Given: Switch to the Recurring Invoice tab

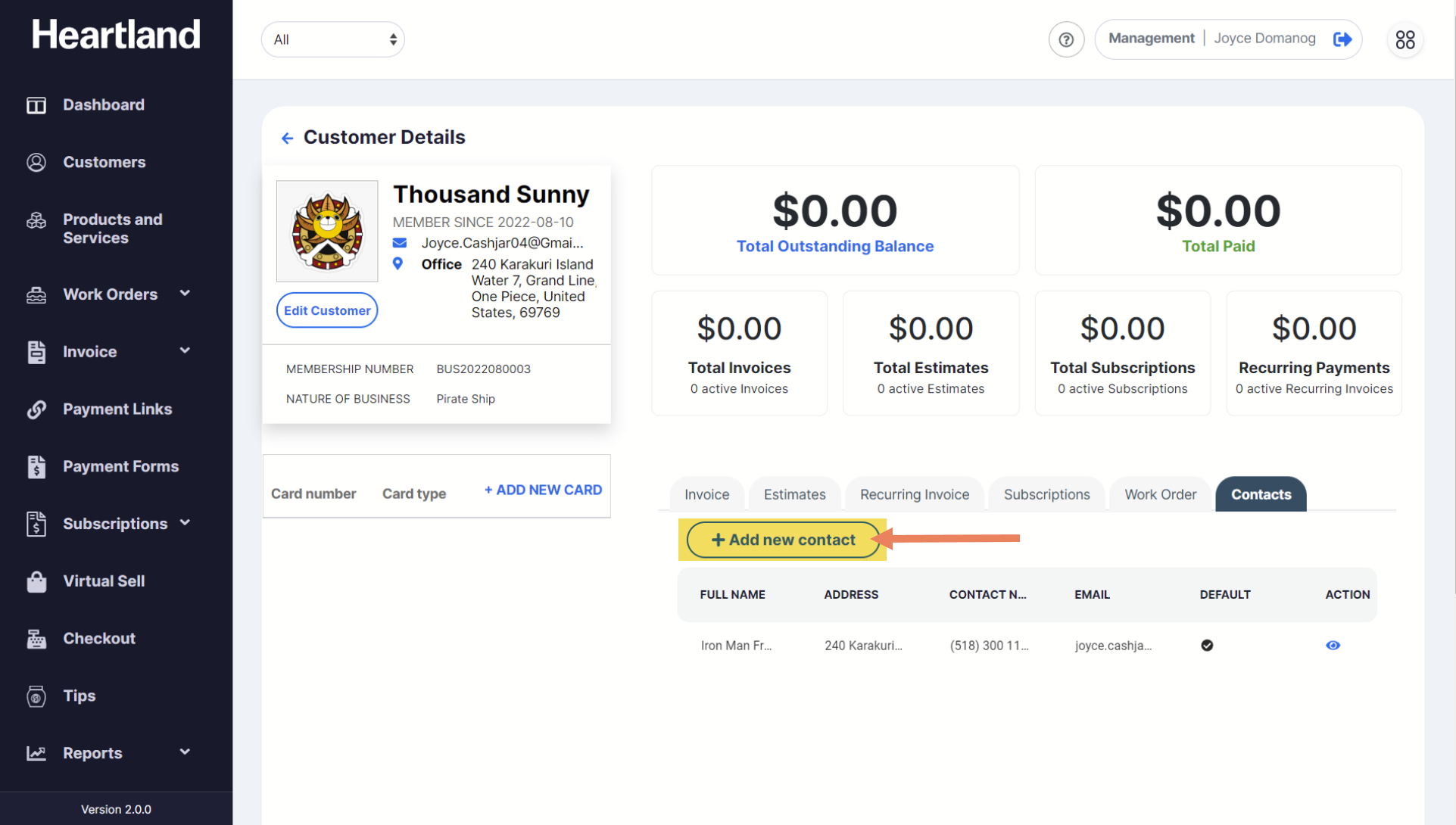Looking at the screenshot, I should [914, 494].
